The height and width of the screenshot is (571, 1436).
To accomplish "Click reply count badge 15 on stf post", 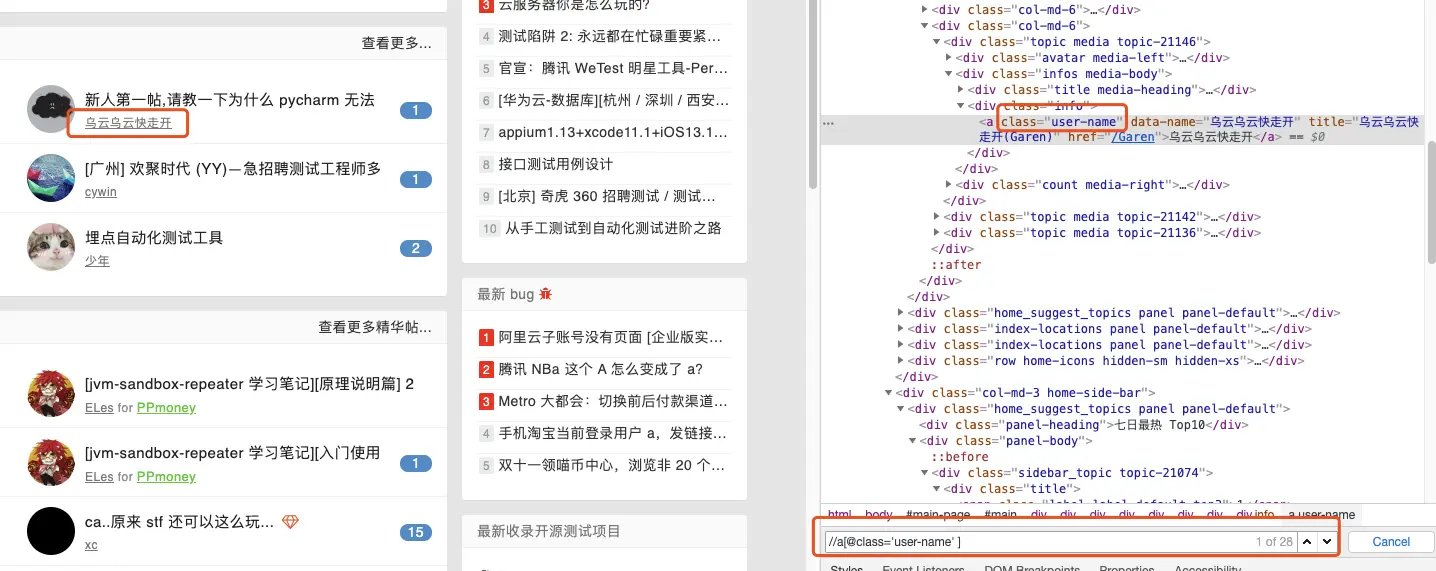I will coord(415,532).
